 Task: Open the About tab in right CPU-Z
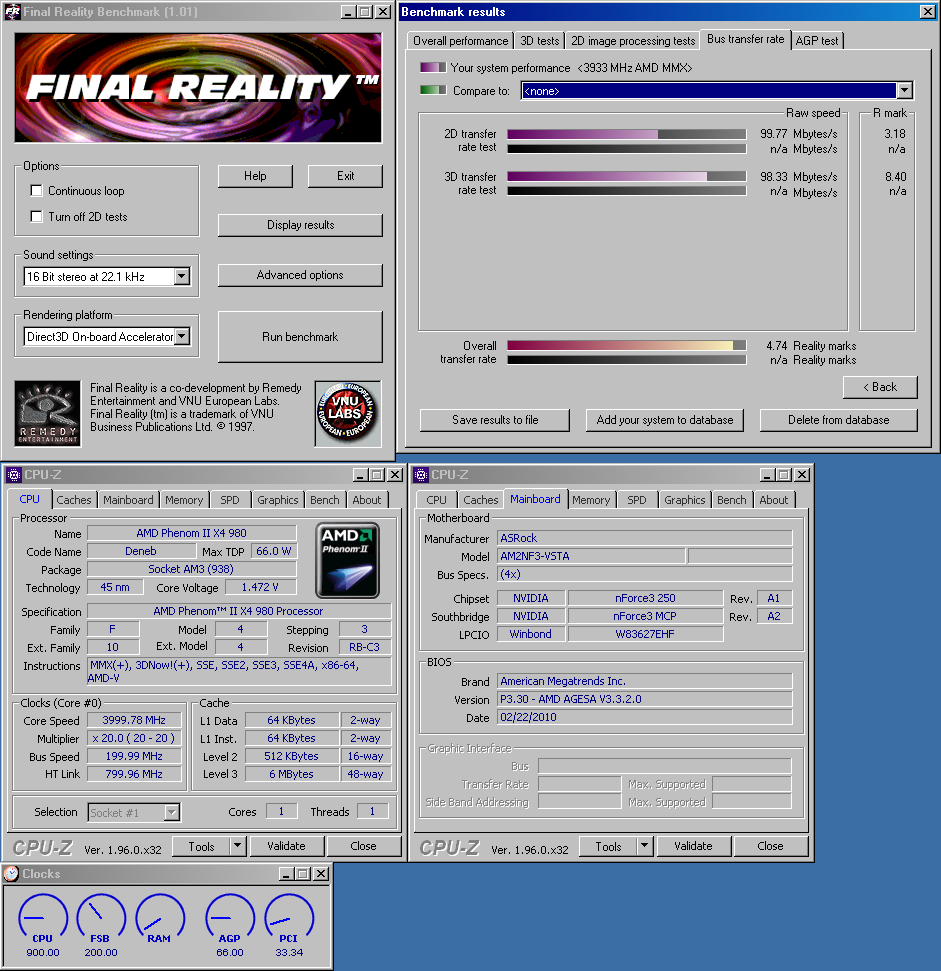click(x=774, y=500)
